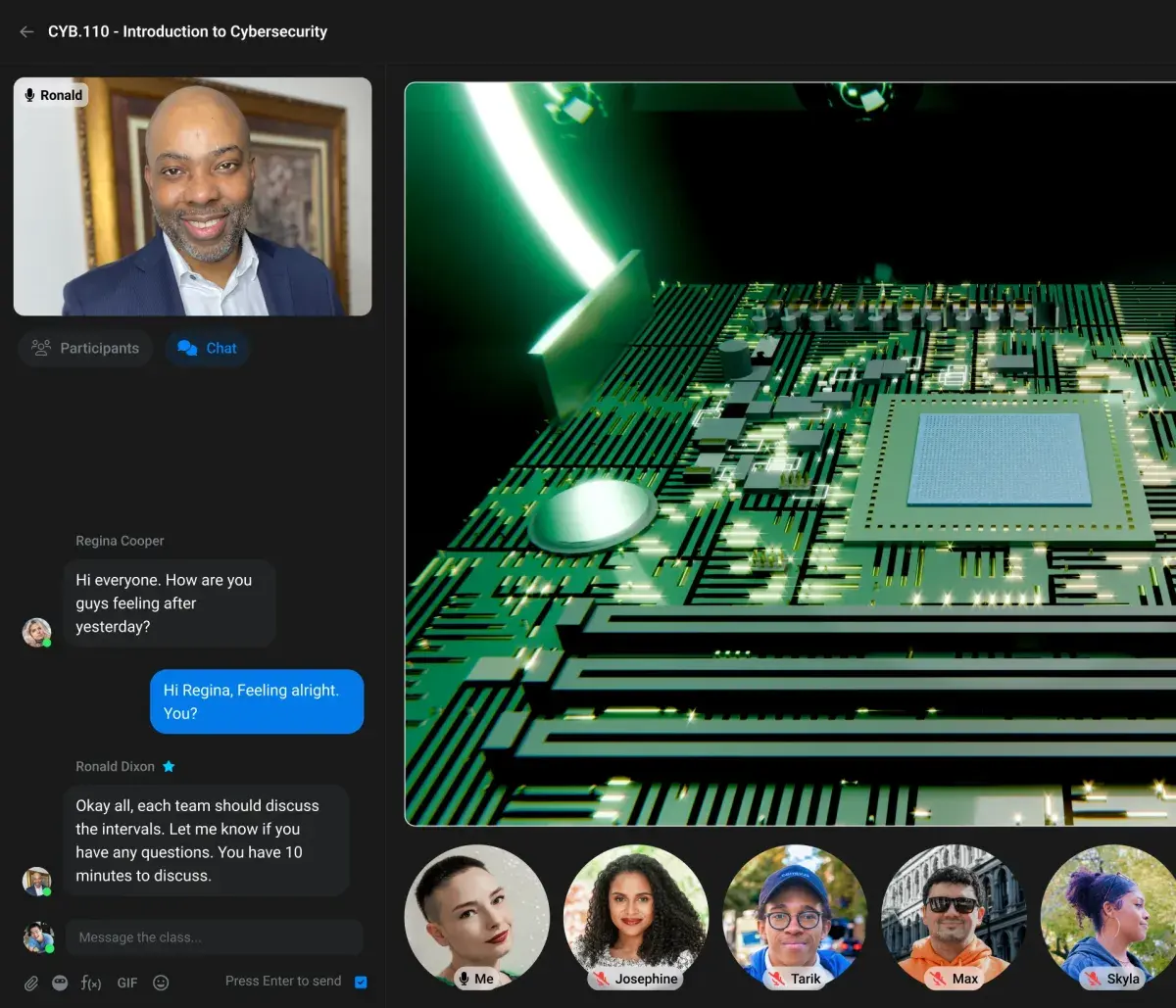Click the 'Hi Regina, Feeling alright' message bubble
Viewport: 1176px width, 1008px height.
[x=257, y=701]
